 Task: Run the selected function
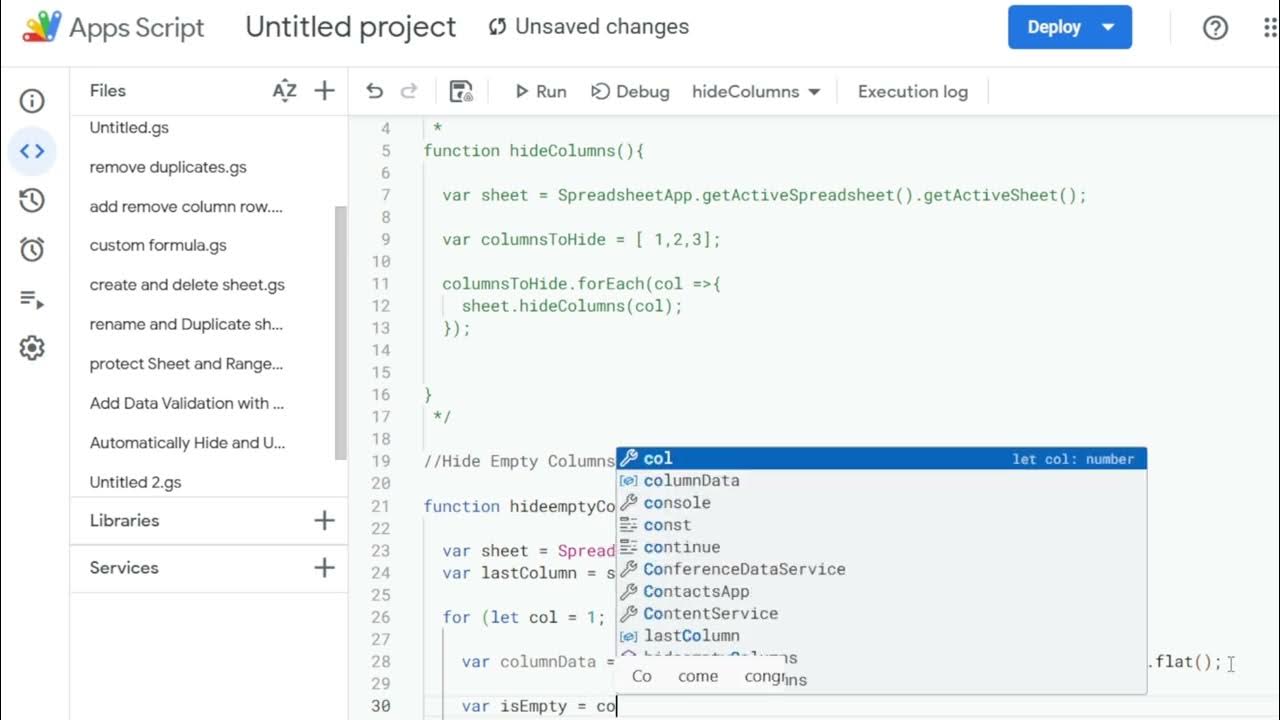pyautogui.click(x=541, y=92)
